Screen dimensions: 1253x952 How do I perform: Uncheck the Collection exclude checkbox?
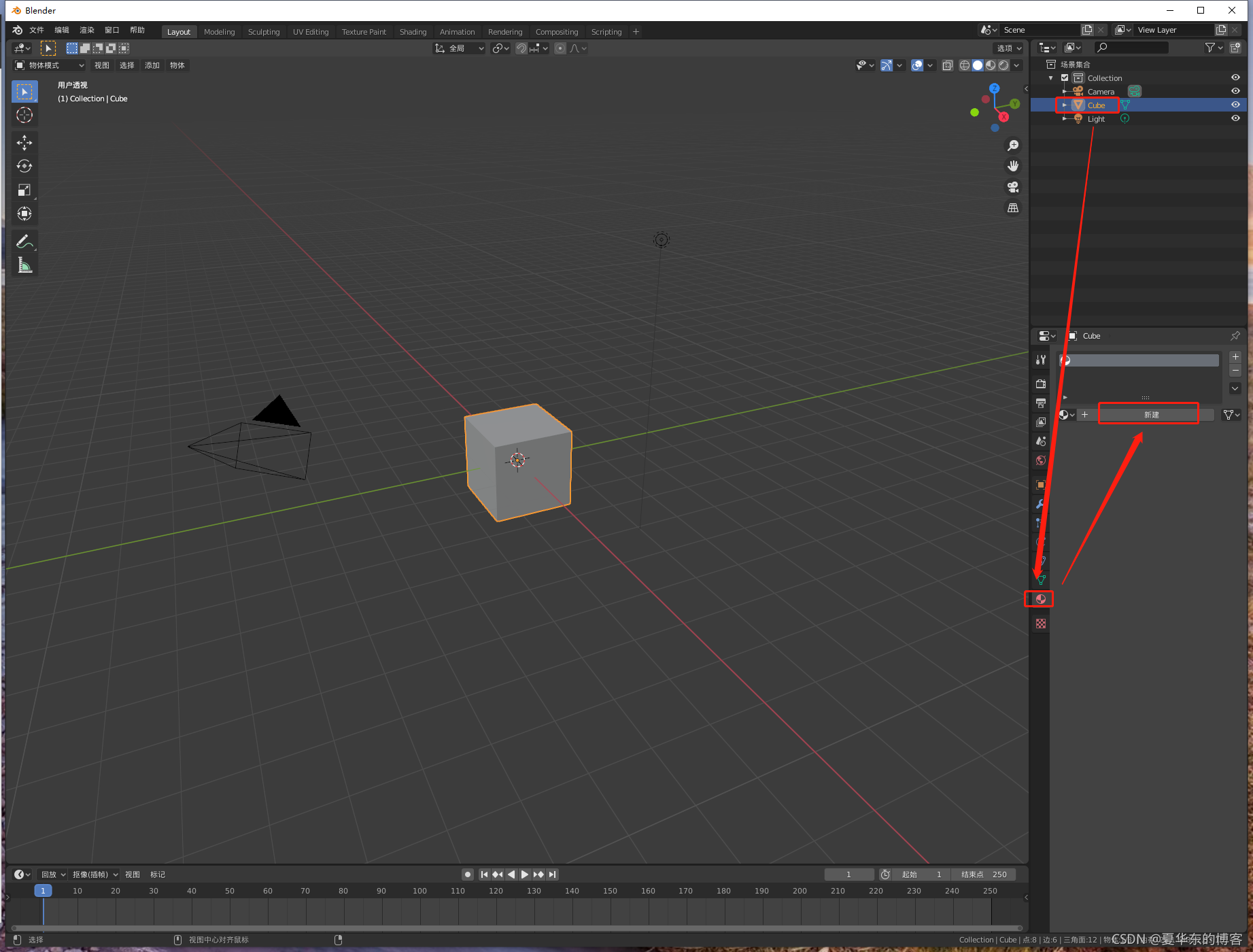coord(1065,78)
